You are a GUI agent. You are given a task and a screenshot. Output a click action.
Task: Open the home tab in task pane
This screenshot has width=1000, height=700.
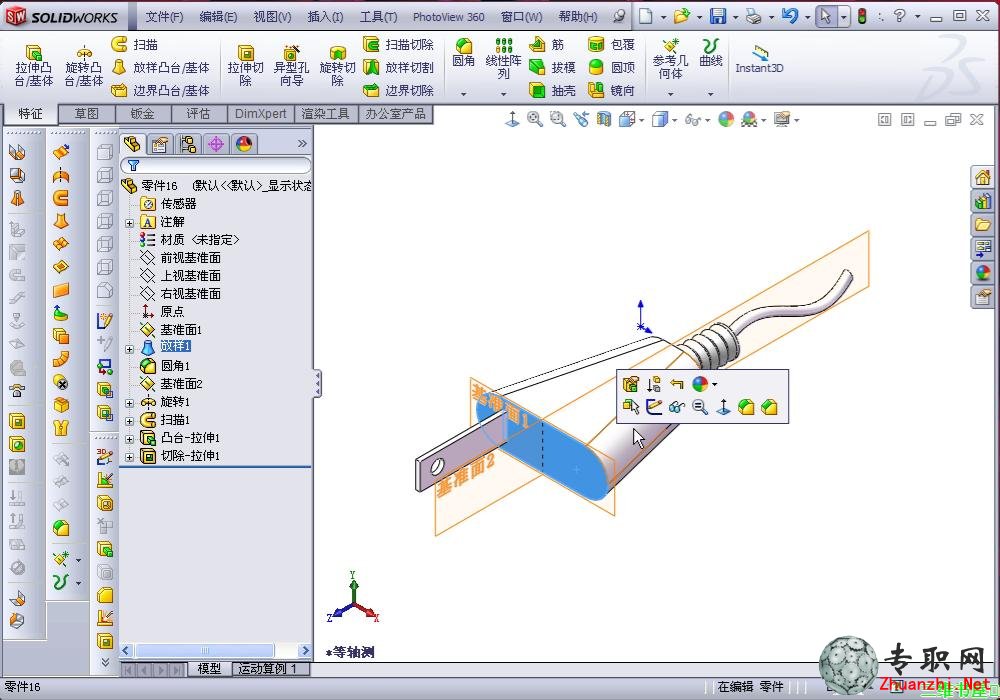pos(983,178)
